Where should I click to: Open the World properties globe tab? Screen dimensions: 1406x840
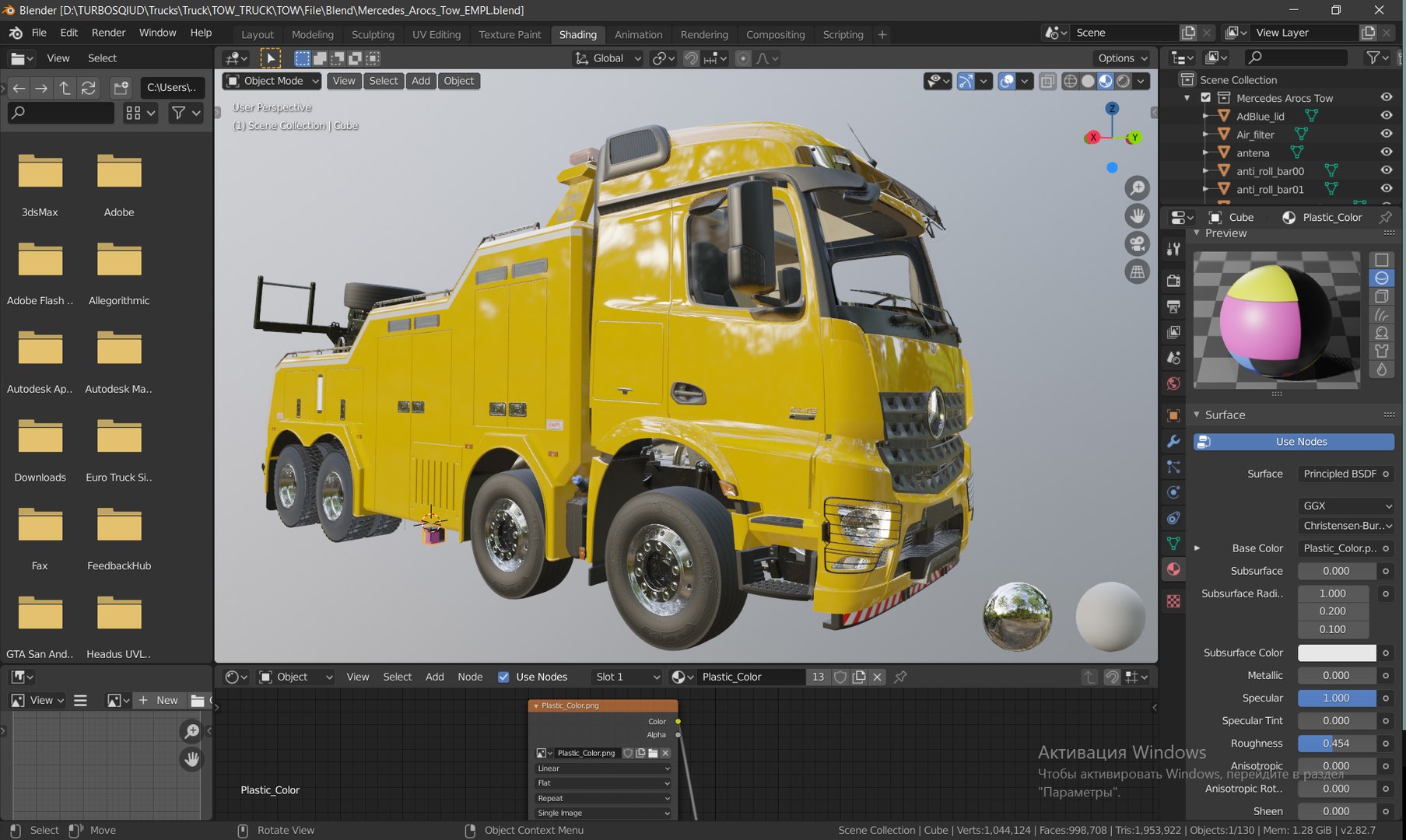point(1173,383)
